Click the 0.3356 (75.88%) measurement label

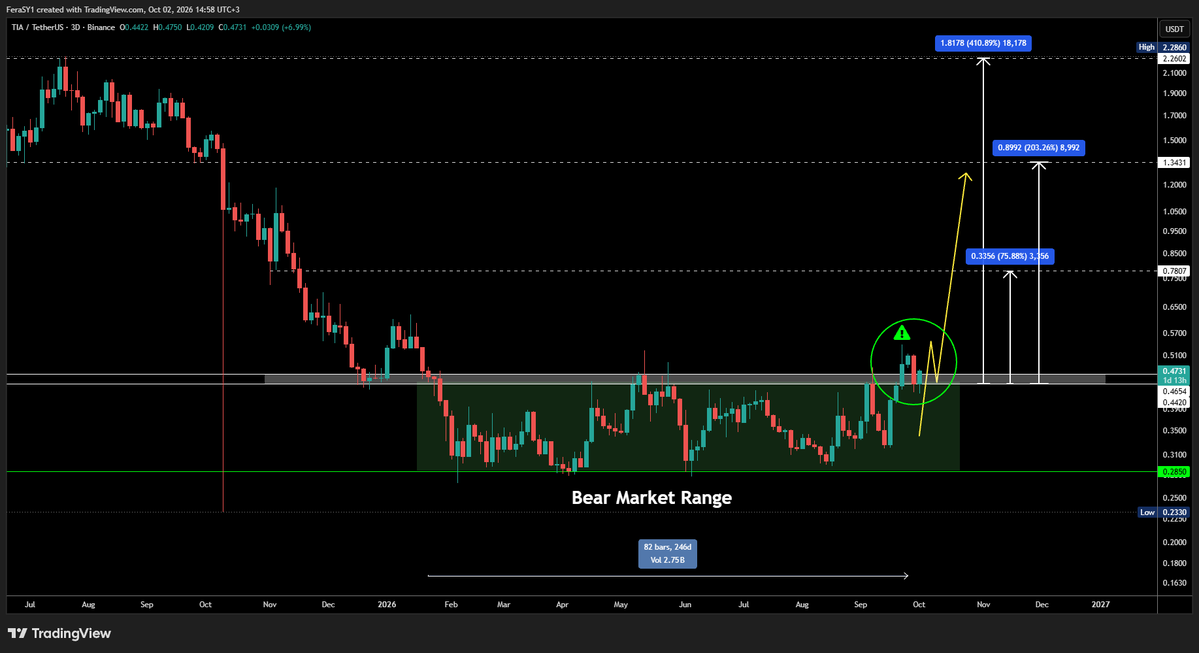coord(1010,256)
